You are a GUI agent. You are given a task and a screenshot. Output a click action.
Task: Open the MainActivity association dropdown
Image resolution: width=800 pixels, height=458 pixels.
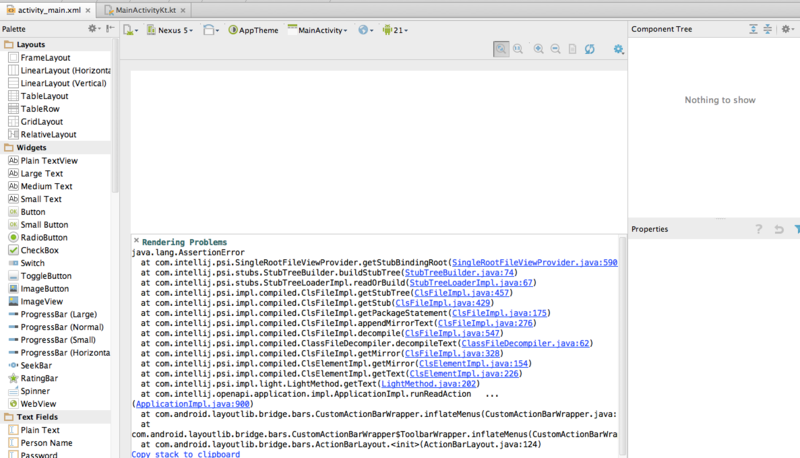(x=317, y=30)
